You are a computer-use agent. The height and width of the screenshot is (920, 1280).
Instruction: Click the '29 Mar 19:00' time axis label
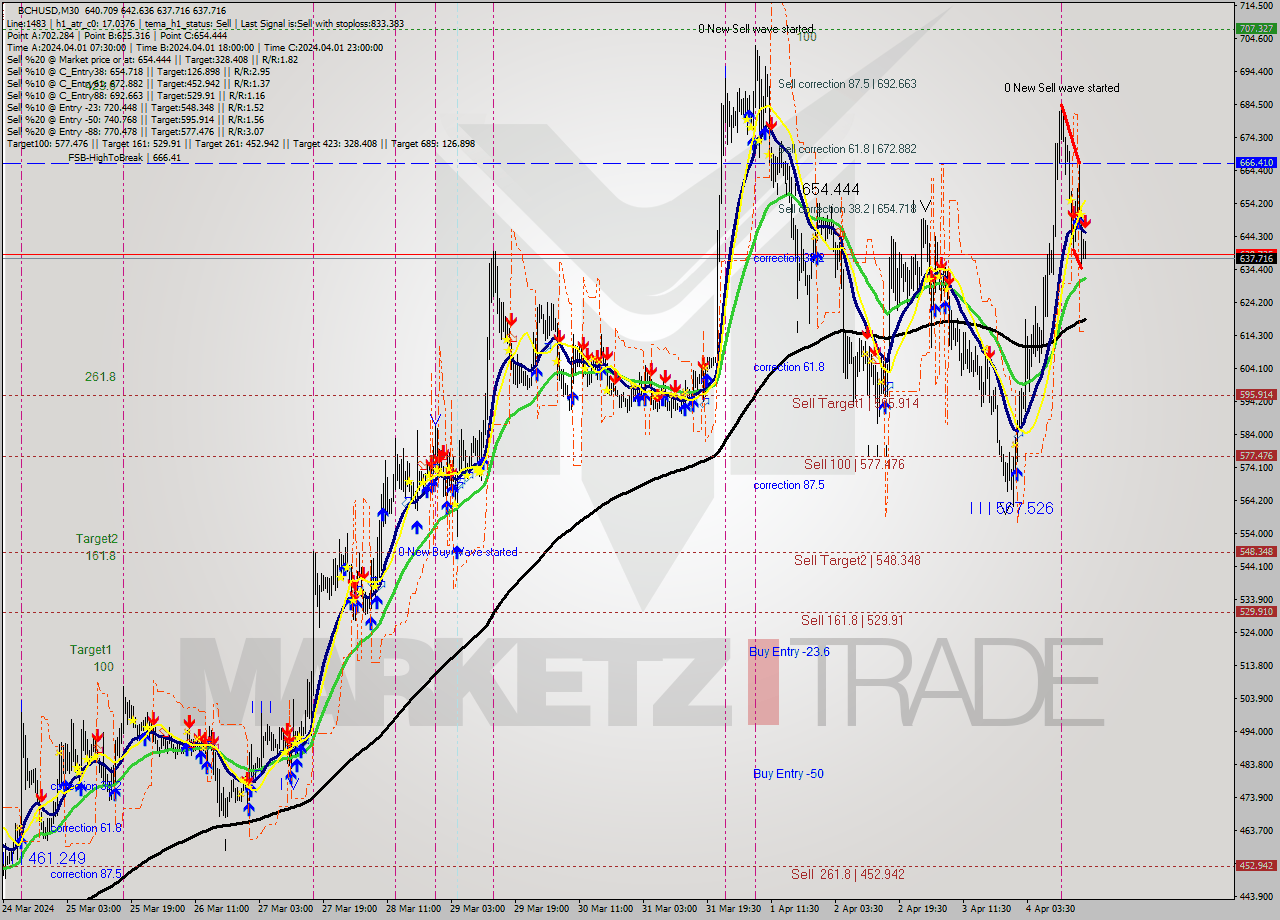[540, 910]
